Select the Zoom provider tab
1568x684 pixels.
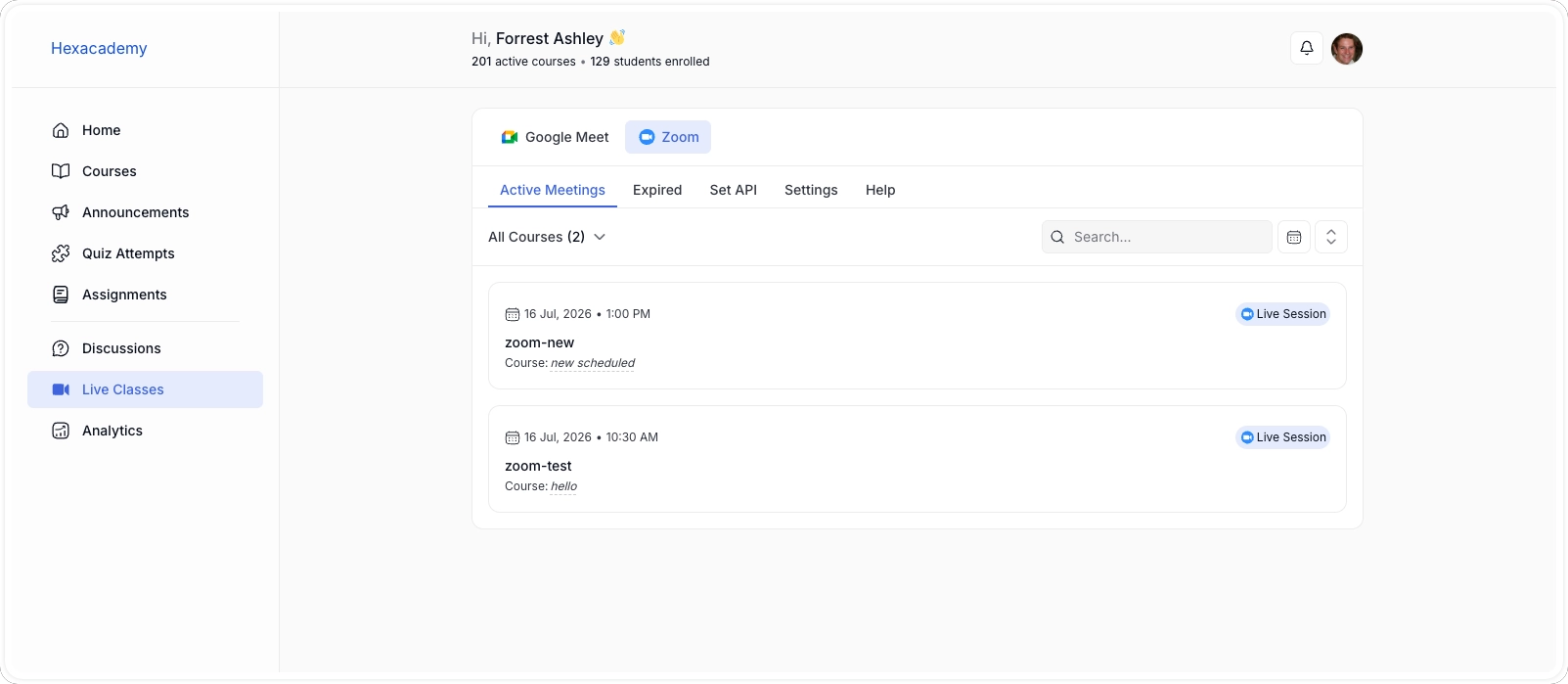(x=668, y=137)
